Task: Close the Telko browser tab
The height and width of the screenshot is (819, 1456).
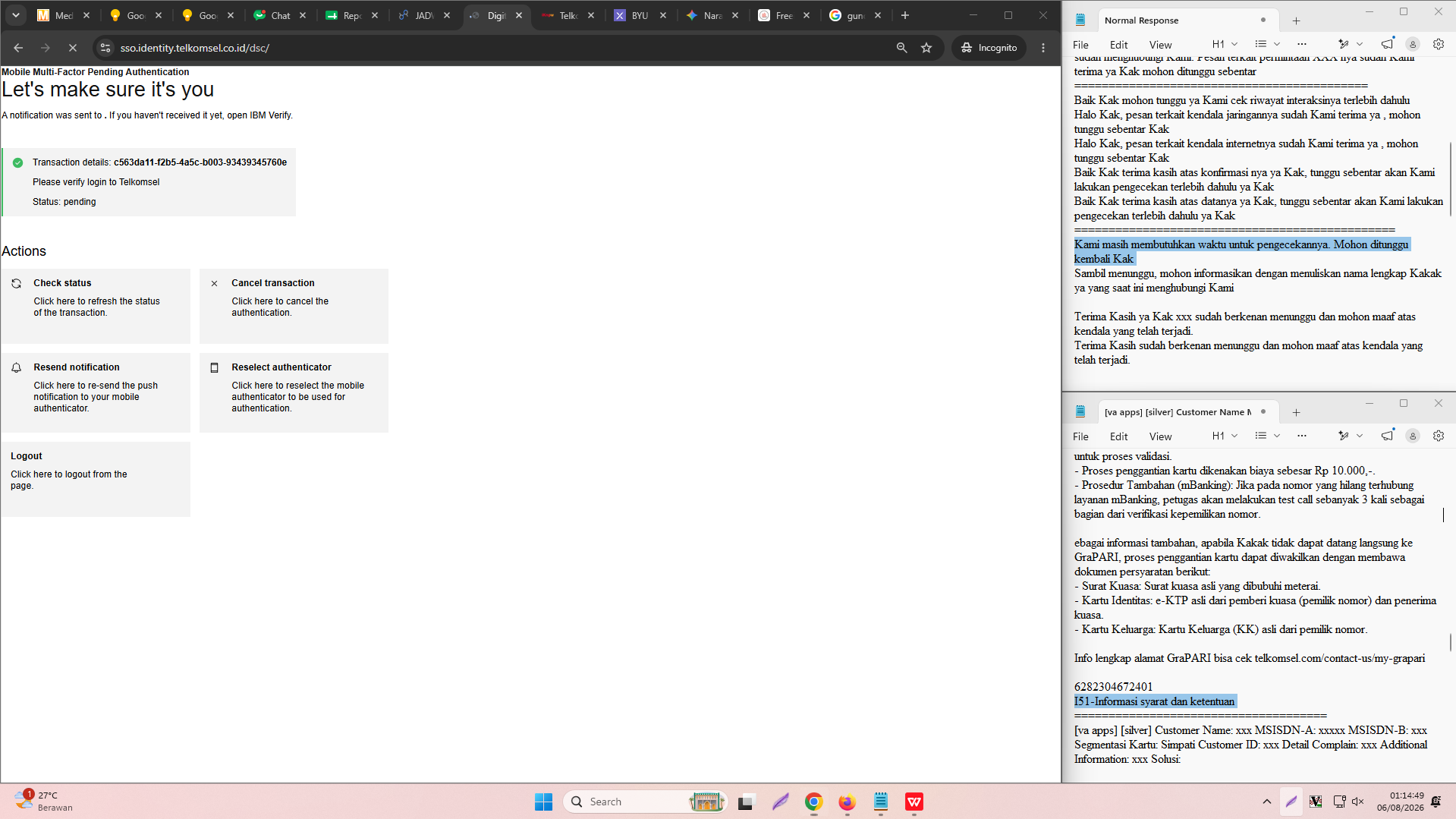Action: pyautogui.click(x=591, y=15)
